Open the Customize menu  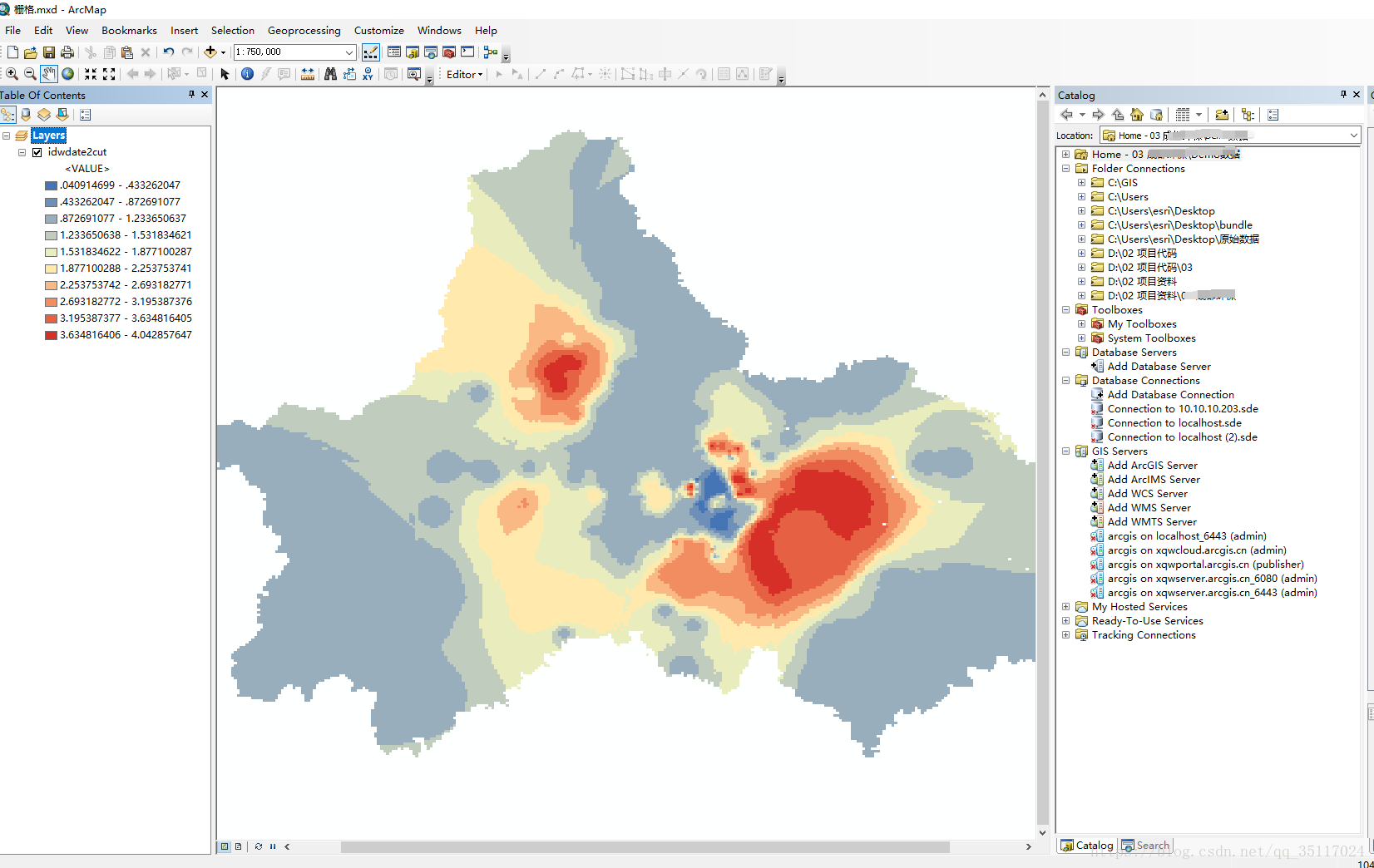click(378, 30)
